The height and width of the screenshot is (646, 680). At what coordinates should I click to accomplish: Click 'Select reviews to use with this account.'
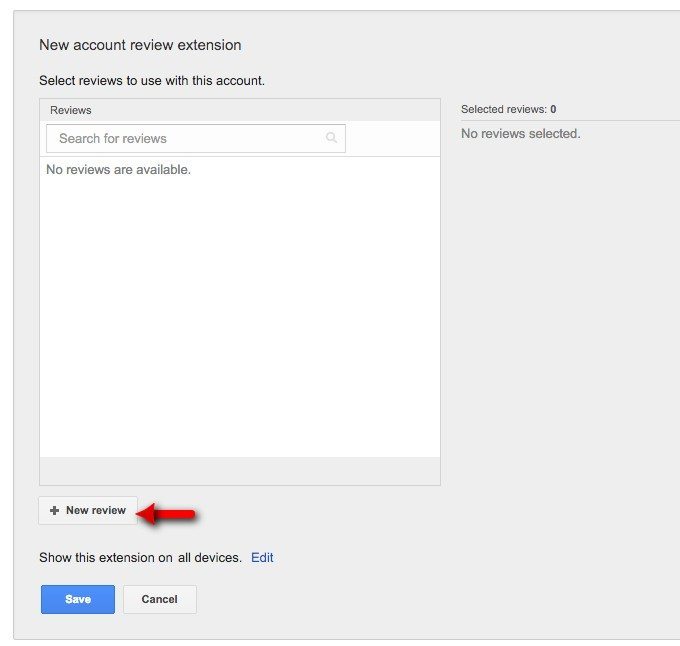152,81
